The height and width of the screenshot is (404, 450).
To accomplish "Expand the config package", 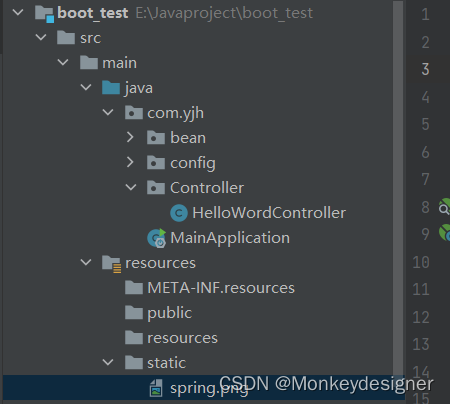I will point(130,162).
